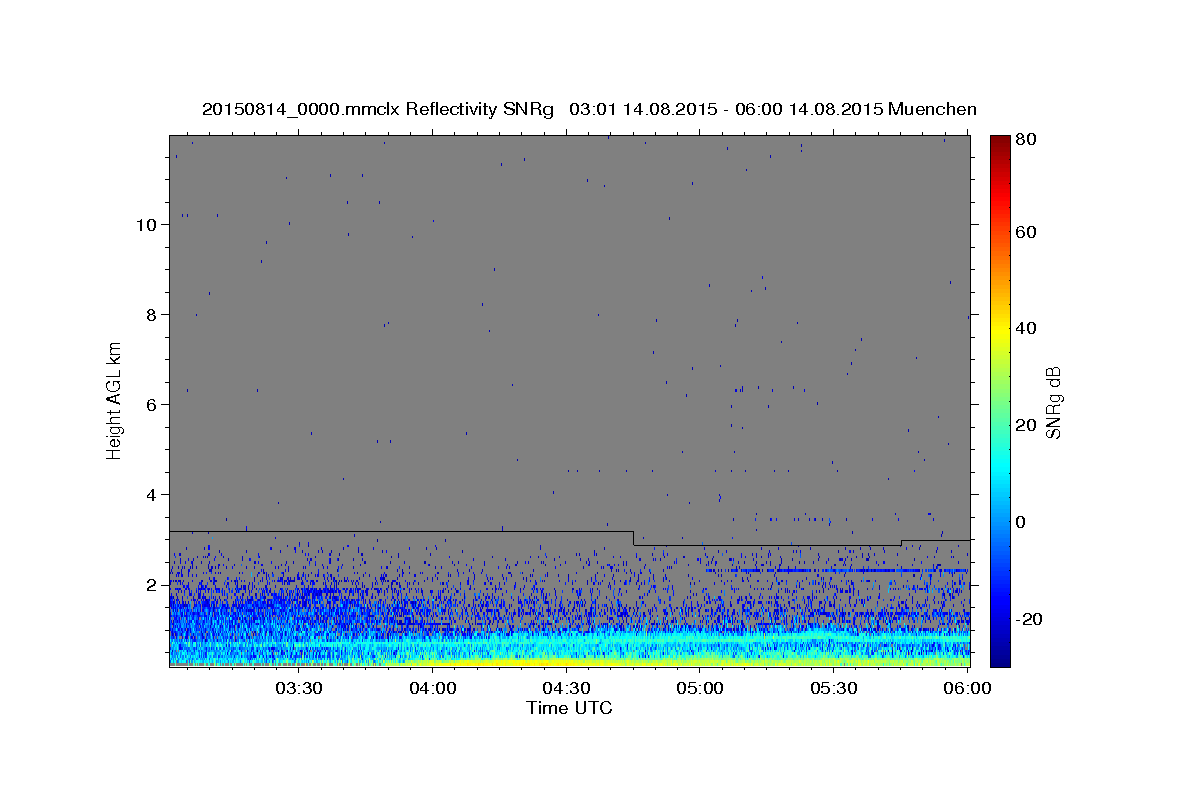This screenshot has width=1200, height=800.
Task: Click the colorbar value 40
Action: [x=1025, y=328]
